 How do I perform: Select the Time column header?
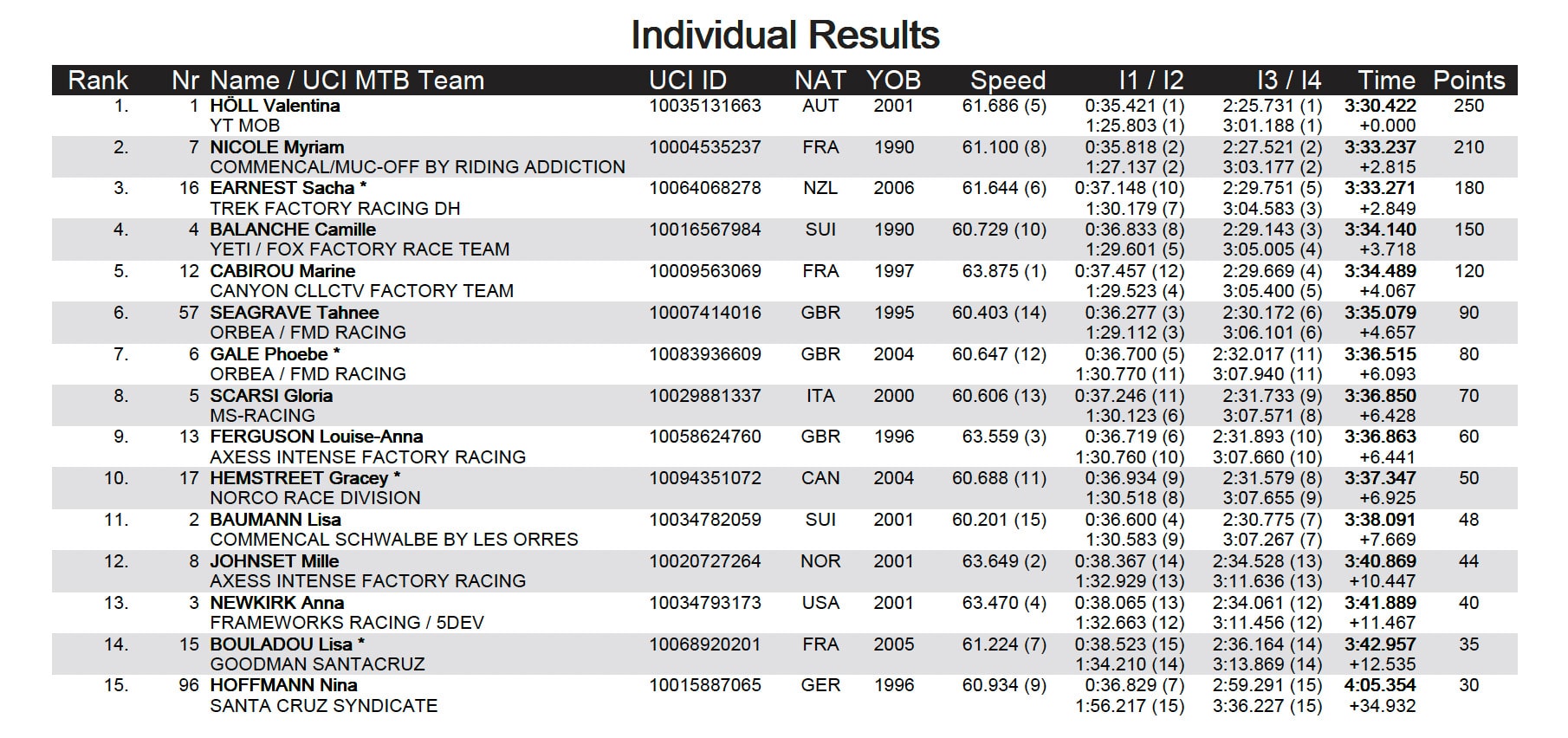(1386, 81)
